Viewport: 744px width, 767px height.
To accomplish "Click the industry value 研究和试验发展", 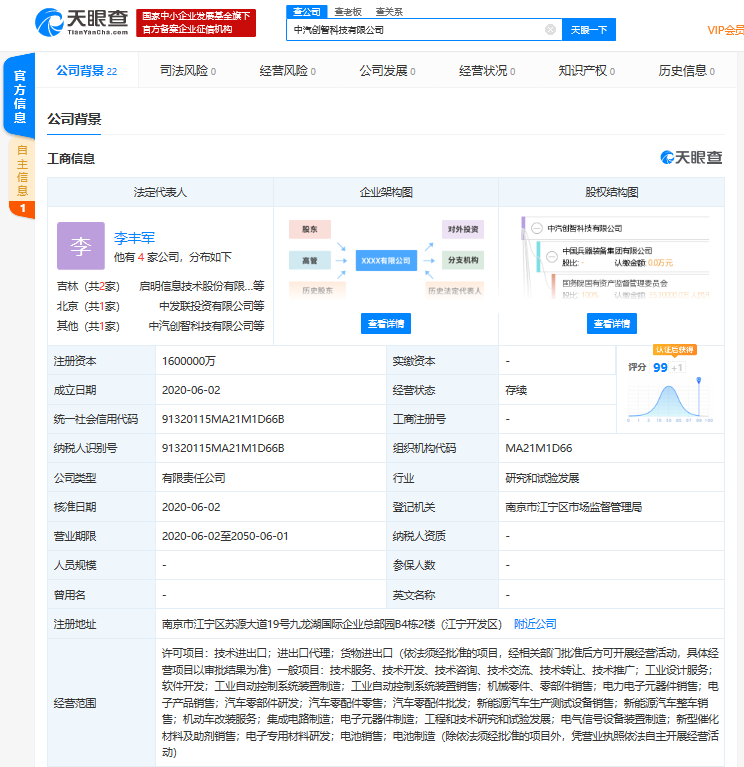I will tap(542, 478).
